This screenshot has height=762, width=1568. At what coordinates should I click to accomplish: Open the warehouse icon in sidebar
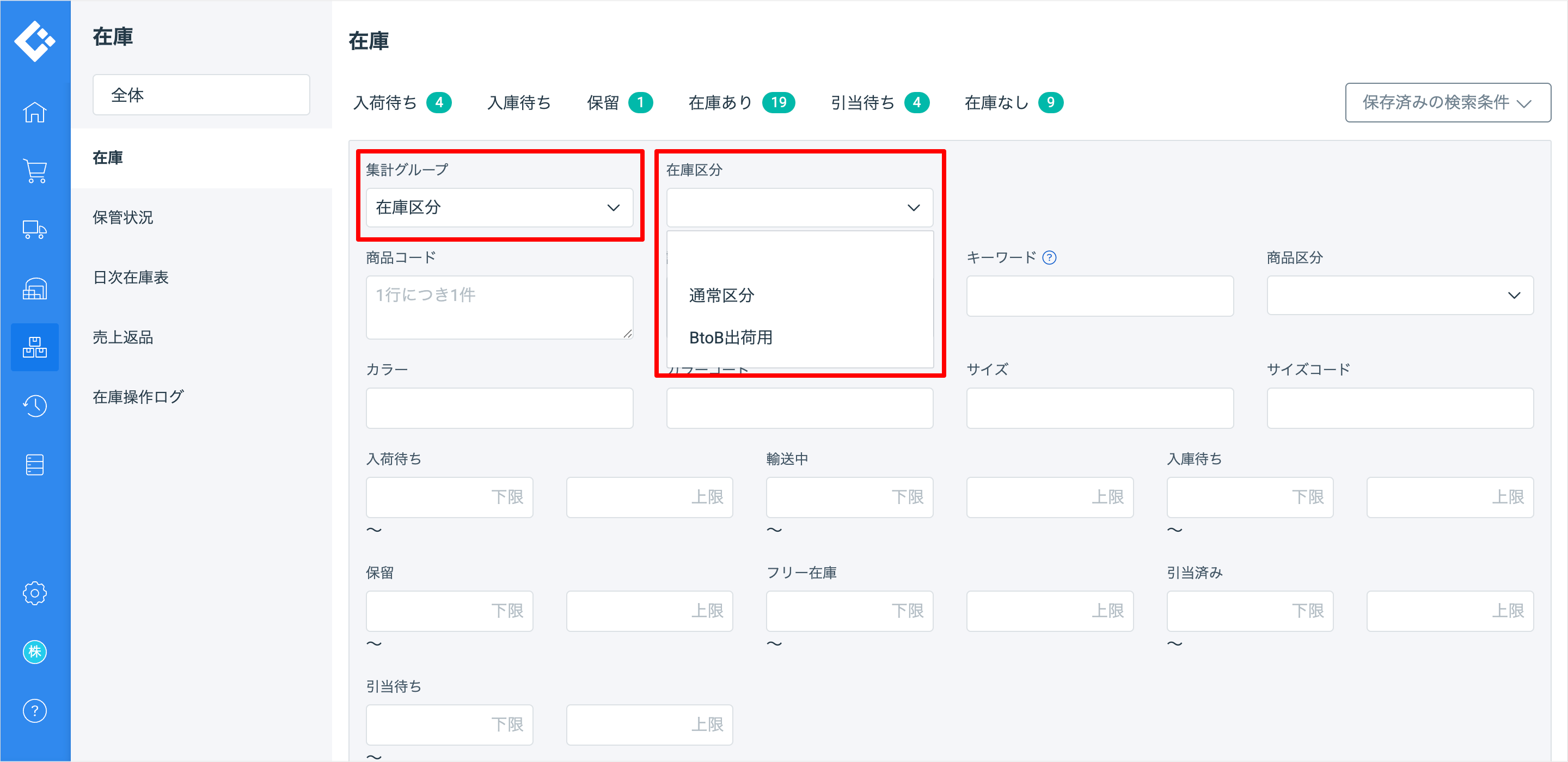[x=35, y=288]
